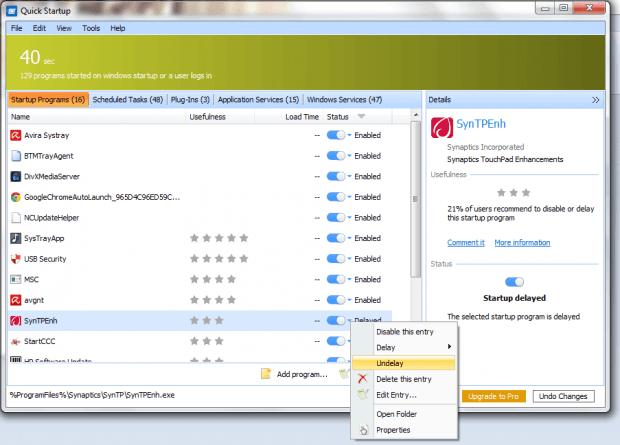Image resolution: width=620 pixels, height=445 pixels.
Task: Toggle the Details panel status switch
Action: click(x=514, y=282)
